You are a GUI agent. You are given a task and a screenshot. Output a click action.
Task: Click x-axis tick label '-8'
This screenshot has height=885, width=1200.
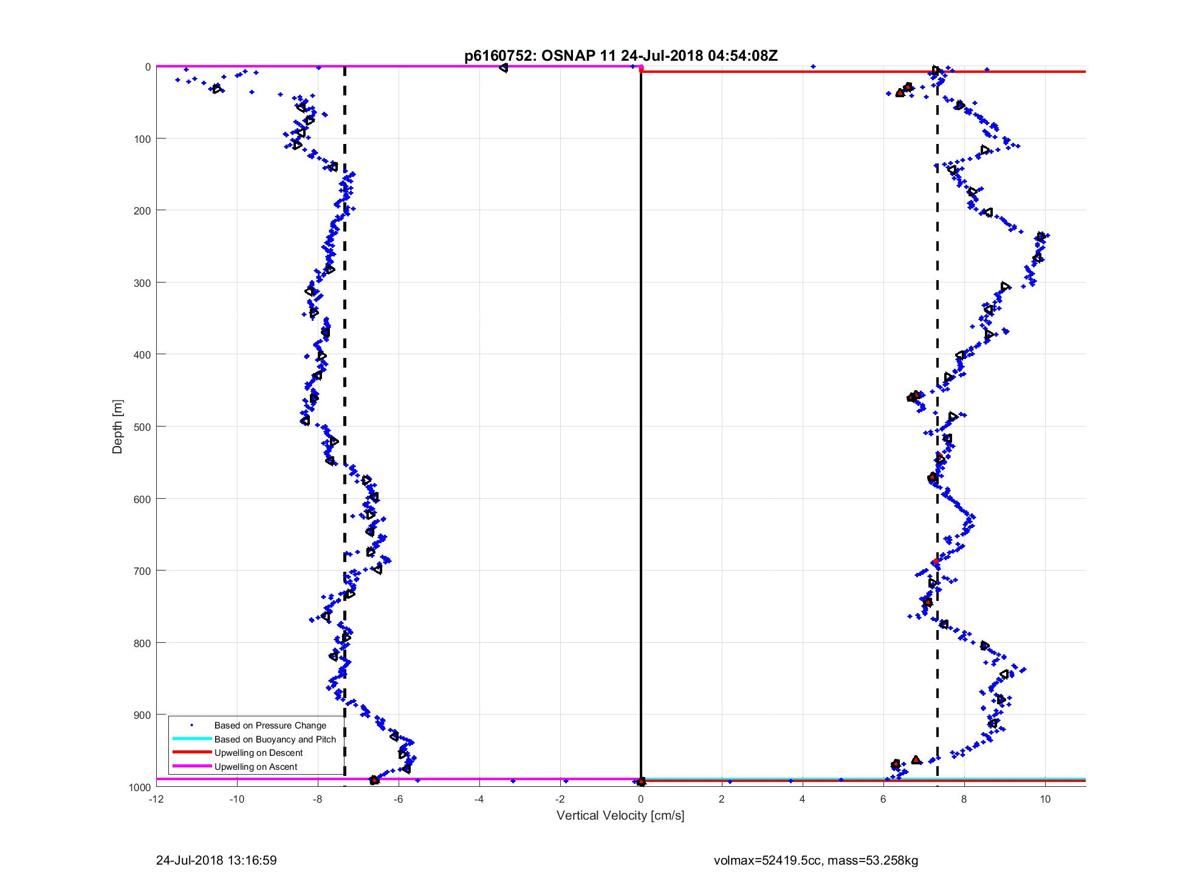[318, 799]
